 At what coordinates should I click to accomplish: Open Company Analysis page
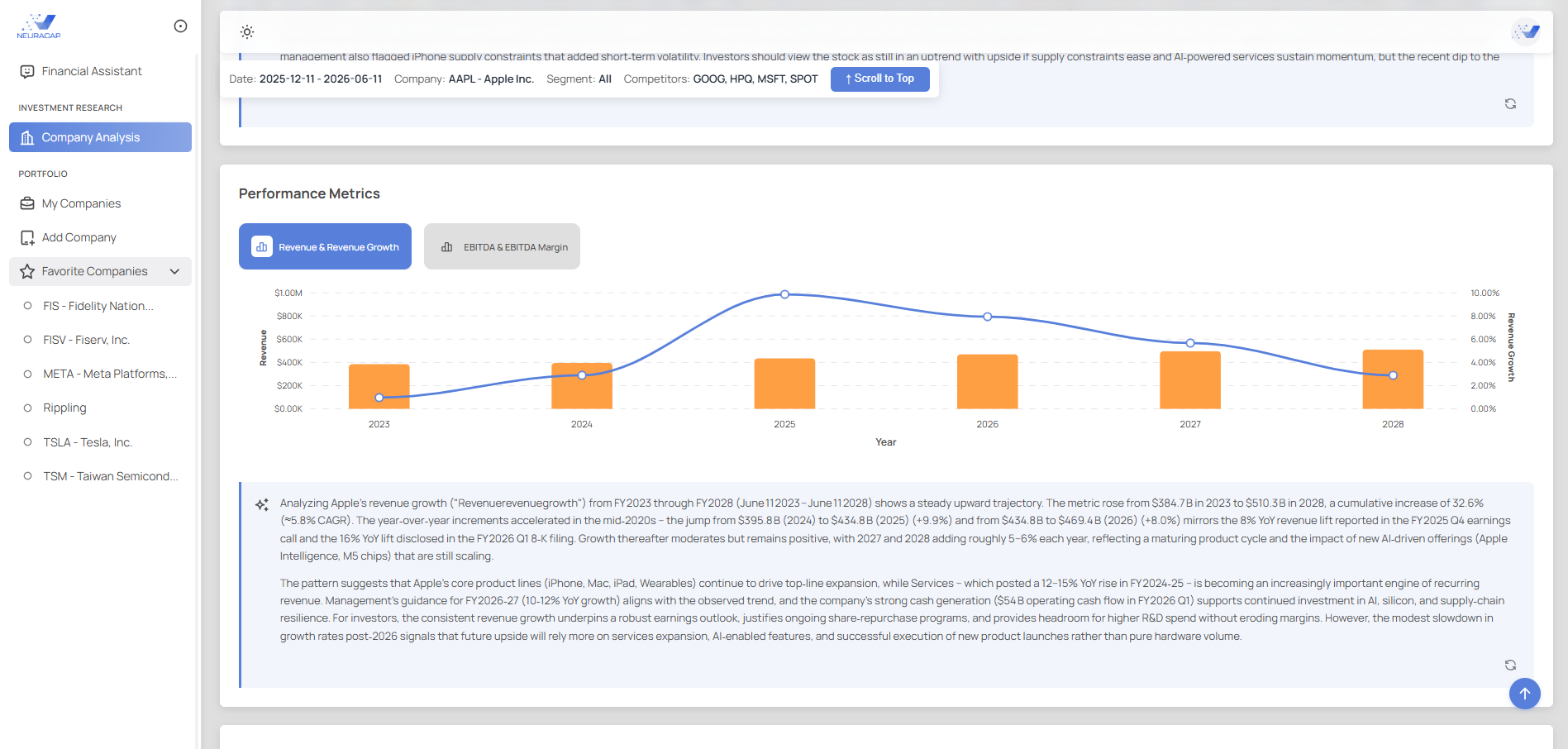click(x=100, y=137)
